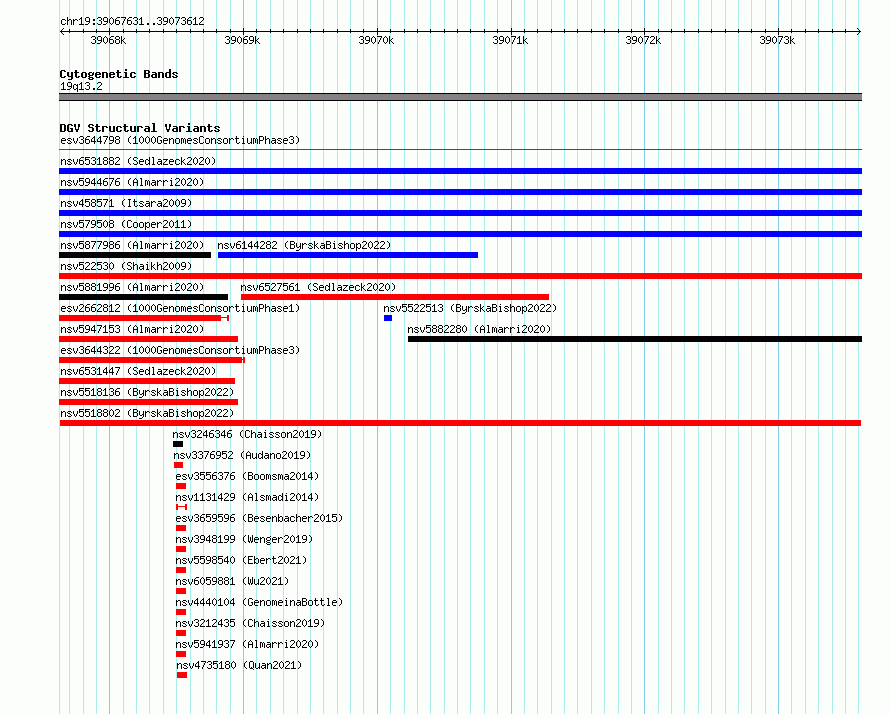890x714 pixels.
Task: Open the nsv522530 (Shaikh2009) variant label
Action: 126,266
